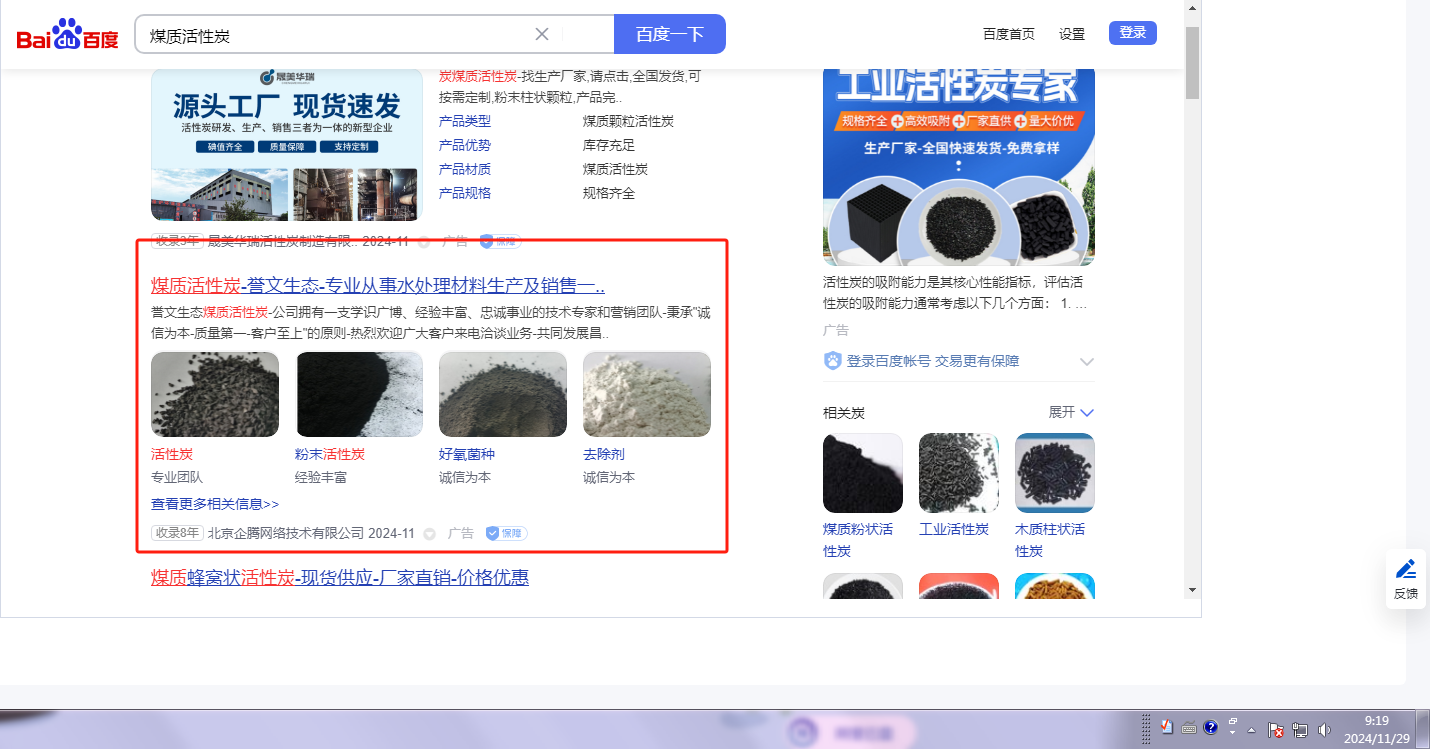Click the restore-windows options tray icon
This screenshot has width=1430, height=749.
point(1233,725)
